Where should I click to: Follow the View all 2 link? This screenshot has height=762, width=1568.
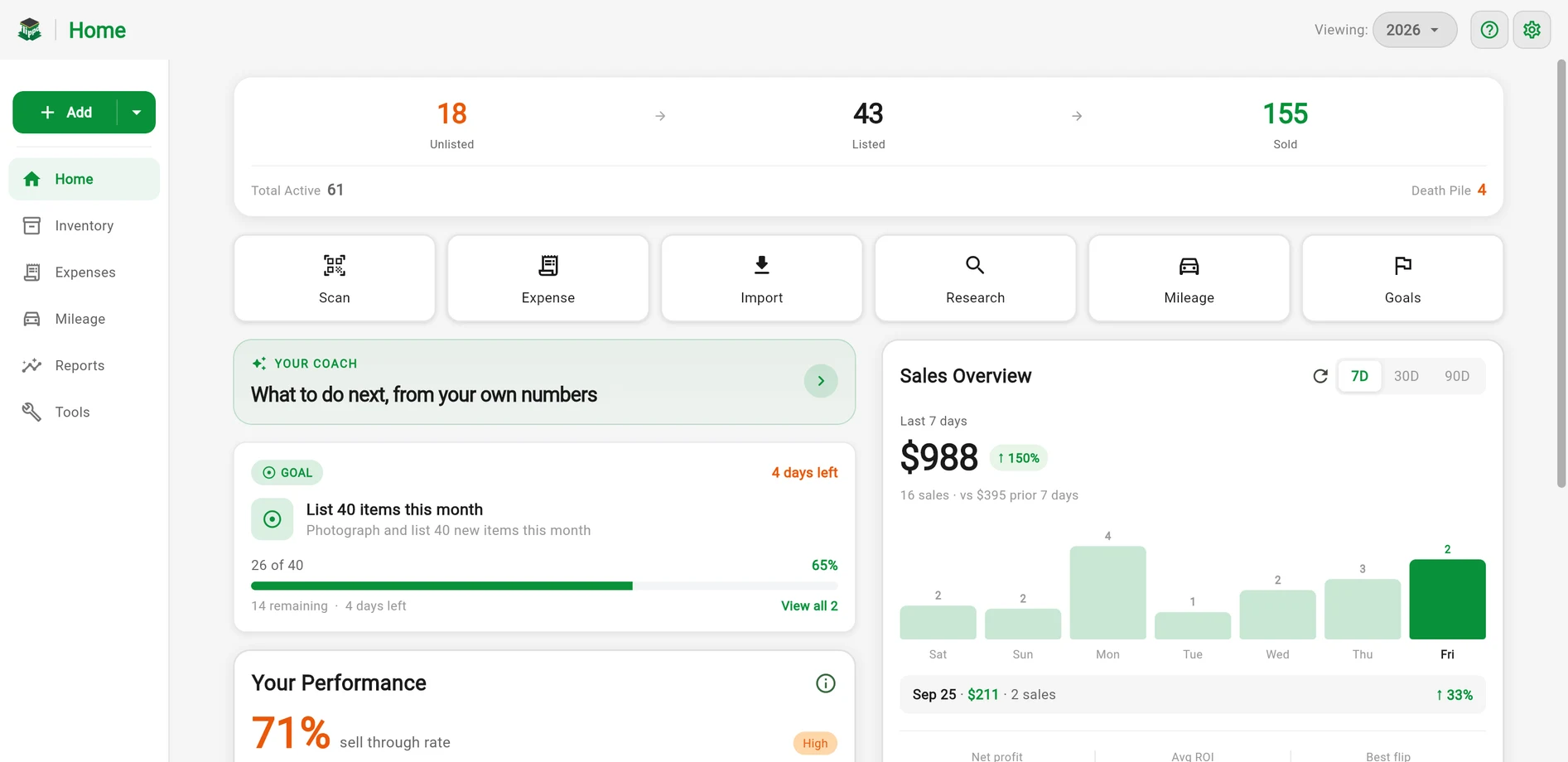pos(809,605)
